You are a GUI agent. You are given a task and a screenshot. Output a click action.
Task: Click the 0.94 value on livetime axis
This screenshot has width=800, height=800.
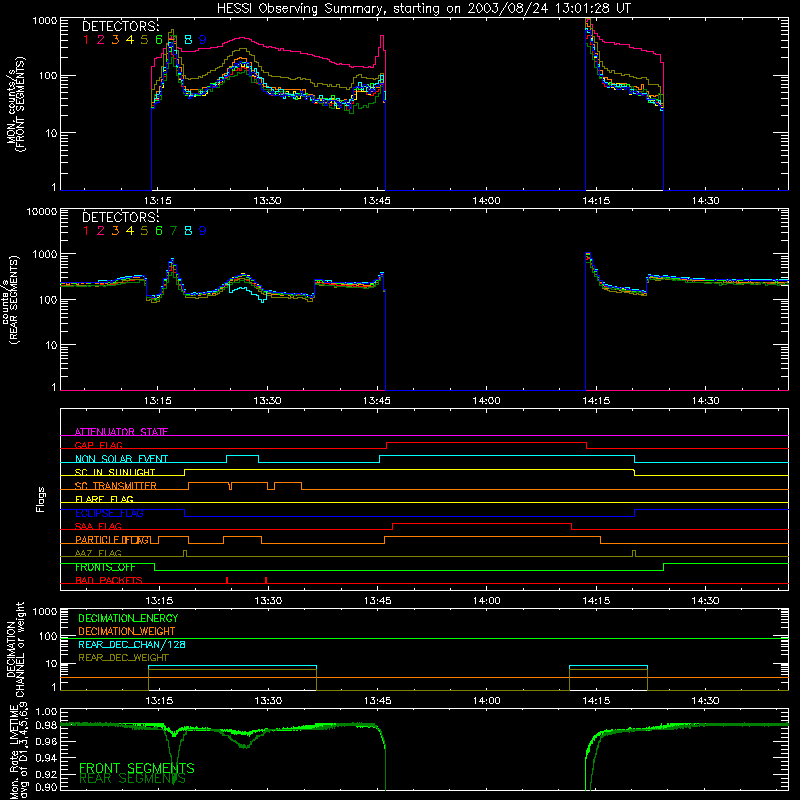click(x=46, y=757)
